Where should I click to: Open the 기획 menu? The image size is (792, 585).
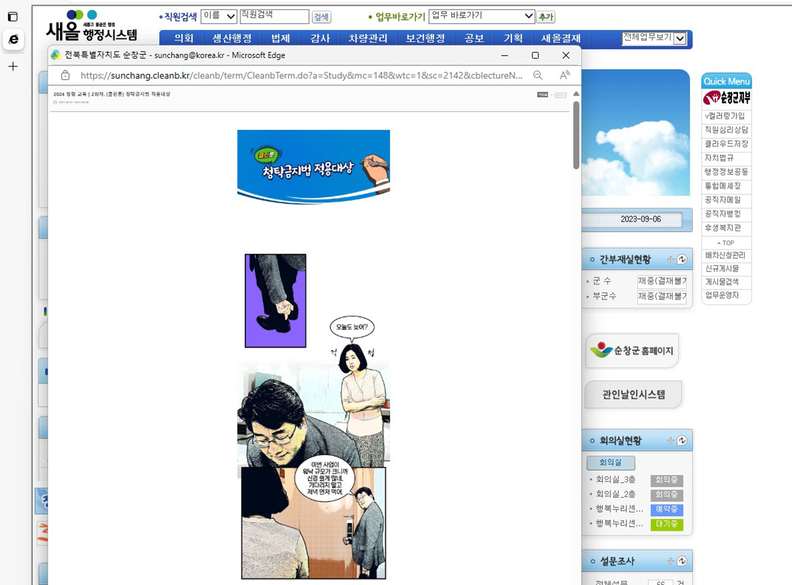click(x=513, y=38)
